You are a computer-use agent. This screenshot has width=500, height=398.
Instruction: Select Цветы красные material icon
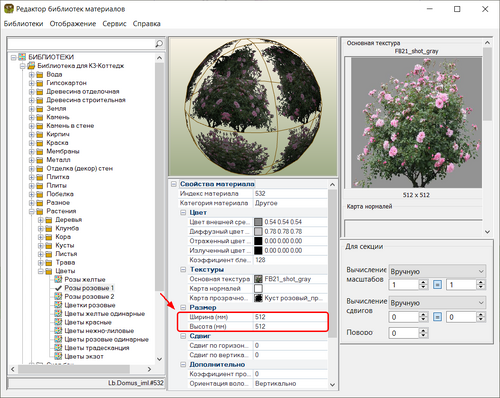pos(58,322)
